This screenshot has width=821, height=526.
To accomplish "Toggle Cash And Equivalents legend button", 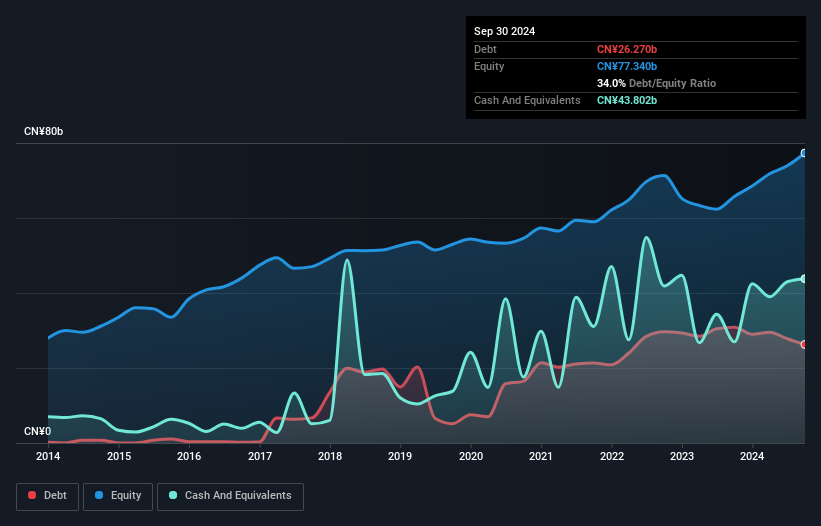I will 230,496.
